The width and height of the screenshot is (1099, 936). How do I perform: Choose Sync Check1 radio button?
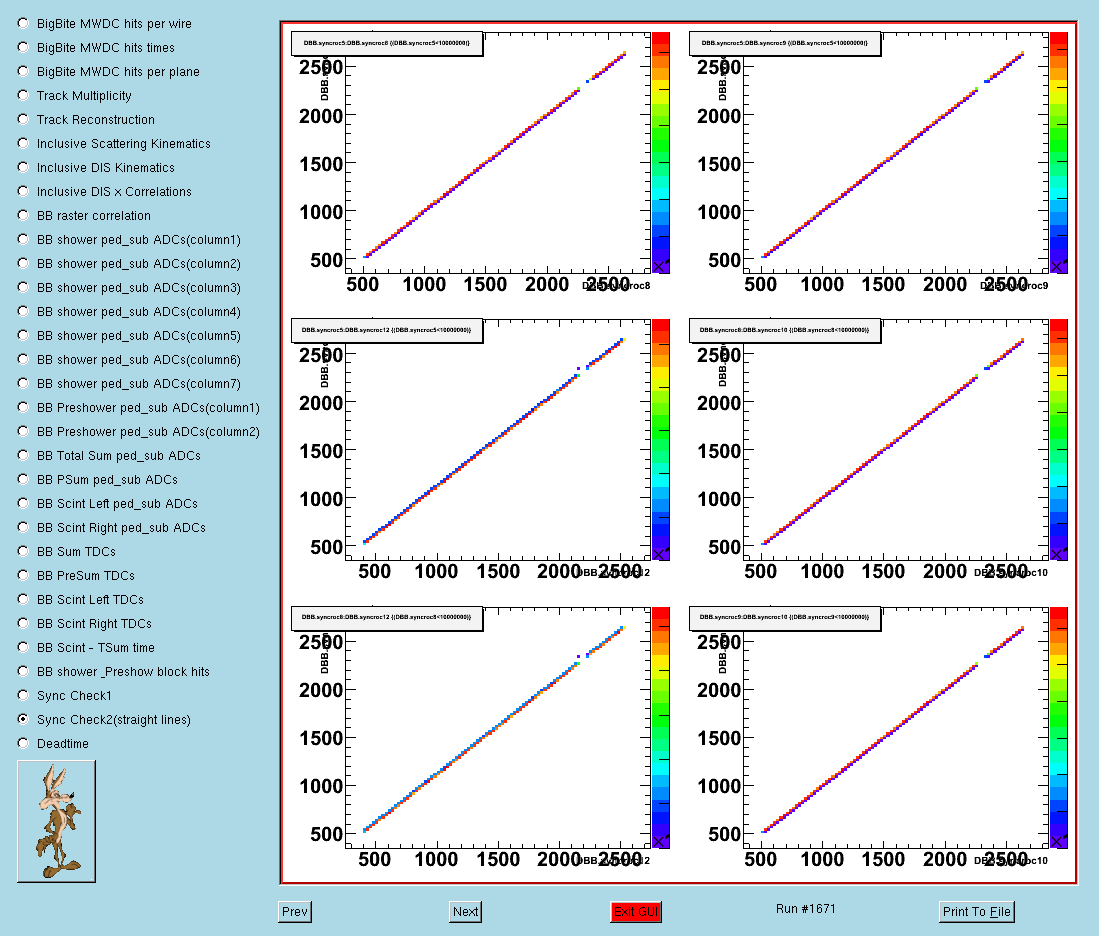[x=23, y=695]
